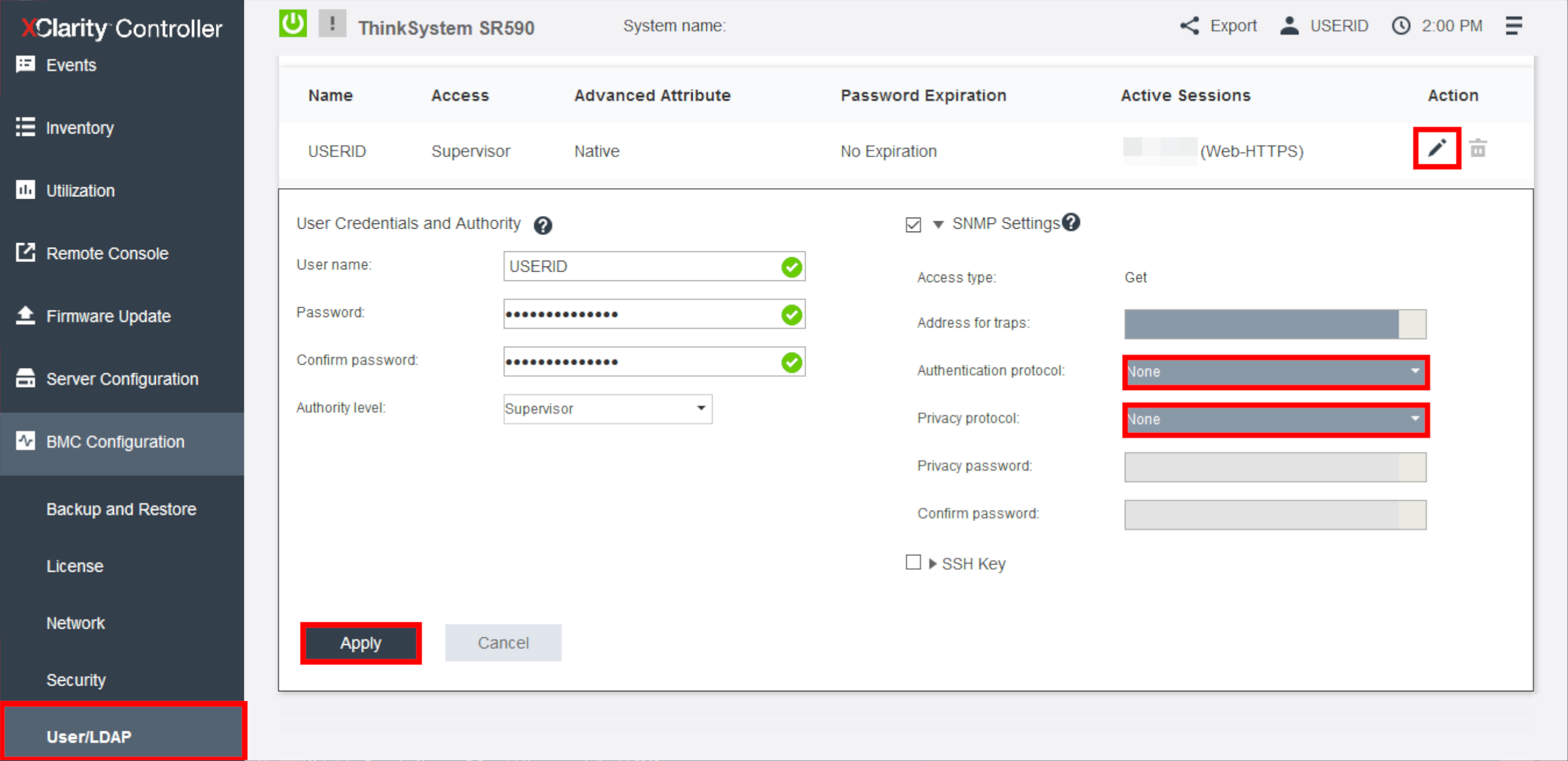Go to Backup and Restore
Screen dimensions: 1568x761
click(121, 508)
